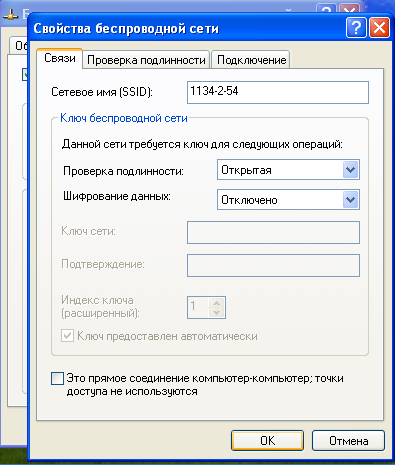Screen dimensions: 396x466
Task: Click the Ключ беспроводной сети group label
Action: tap(124, 118)
